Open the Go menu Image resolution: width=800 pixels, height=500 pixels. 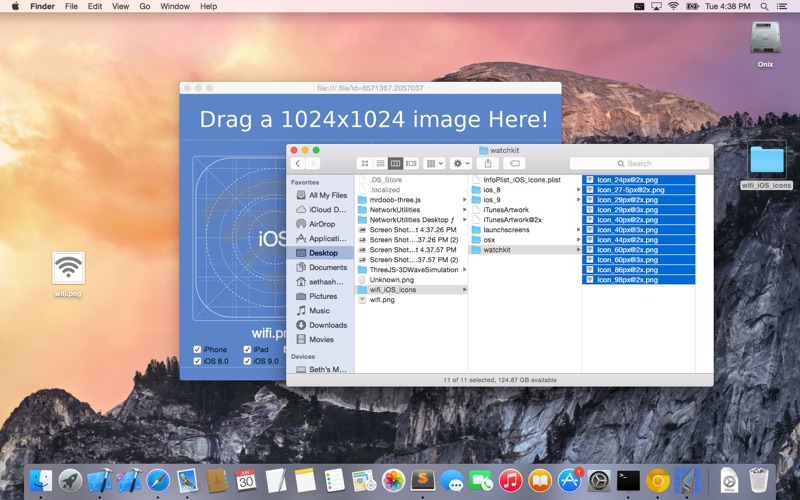click(x=145, y=6)
